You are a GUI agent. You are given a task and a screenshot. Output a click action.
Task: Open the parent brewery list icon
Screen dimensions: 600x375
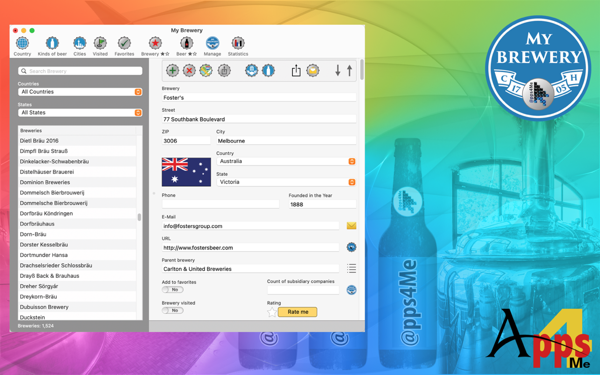(351, 269)
